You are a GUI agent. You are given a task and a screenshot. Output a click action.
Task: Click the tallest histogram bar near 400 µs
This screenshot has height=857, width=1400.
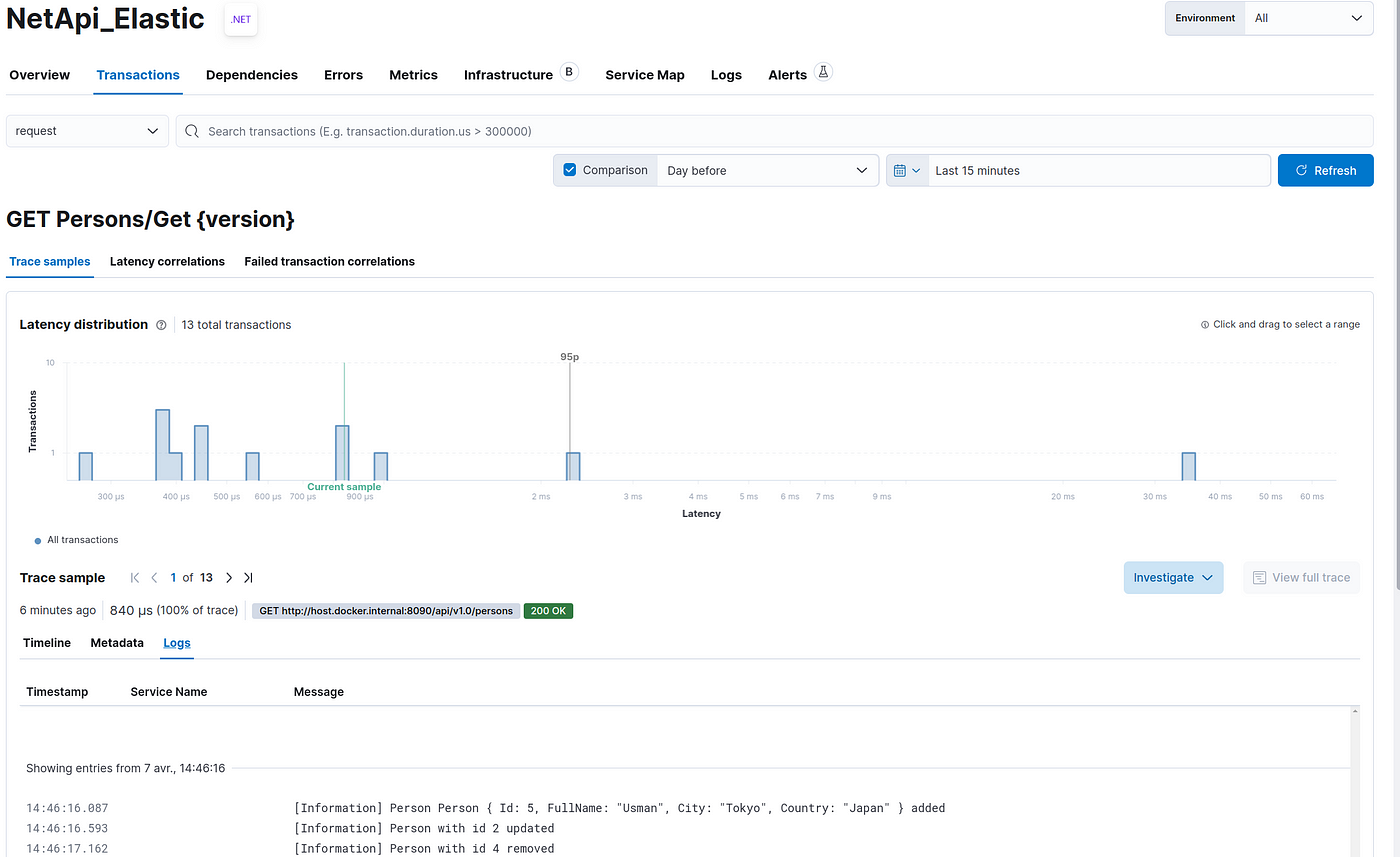tap(162, 445)
